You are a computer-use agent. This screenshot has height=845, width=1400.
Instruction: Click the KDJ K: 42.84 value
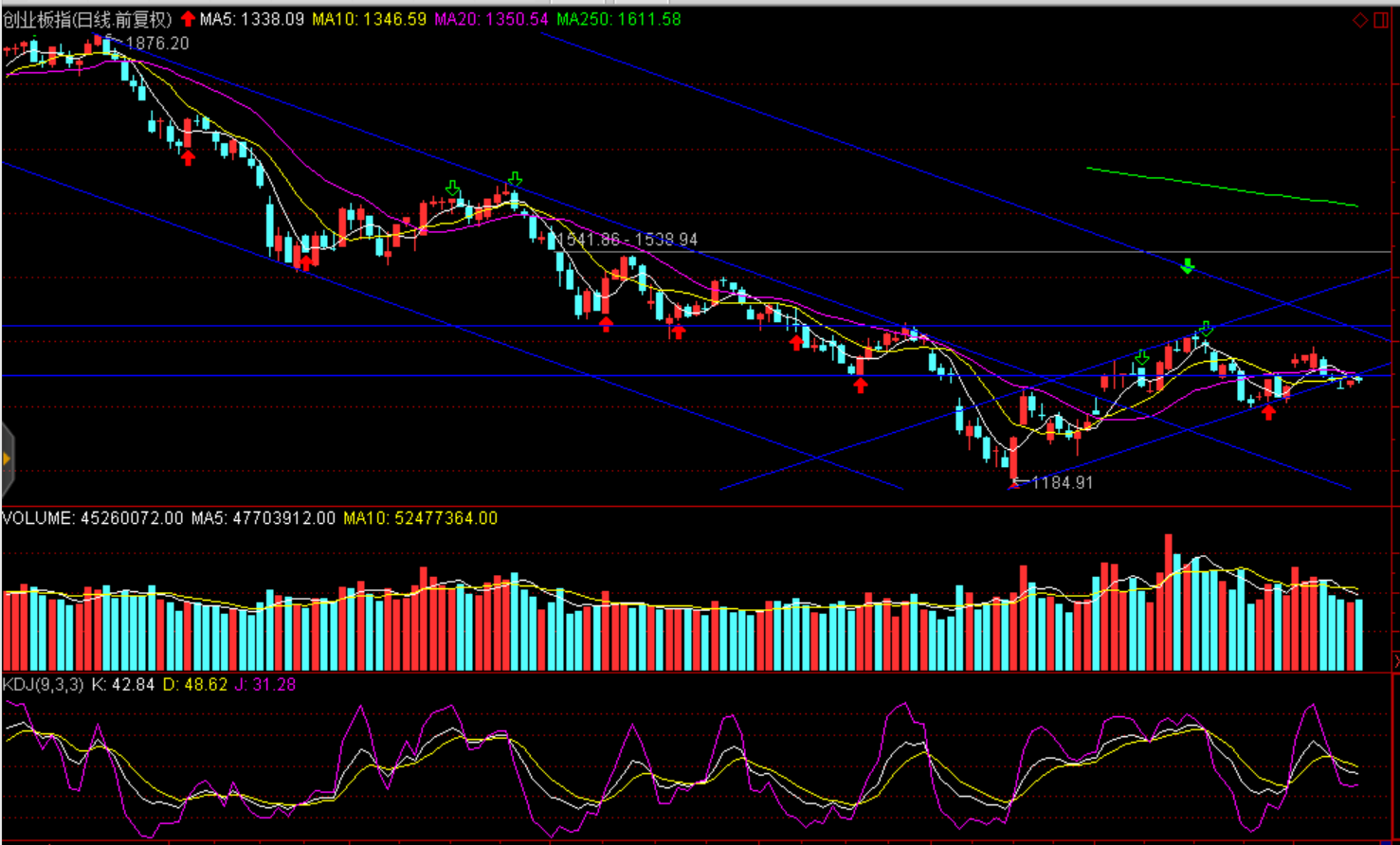tap(122, 684)
